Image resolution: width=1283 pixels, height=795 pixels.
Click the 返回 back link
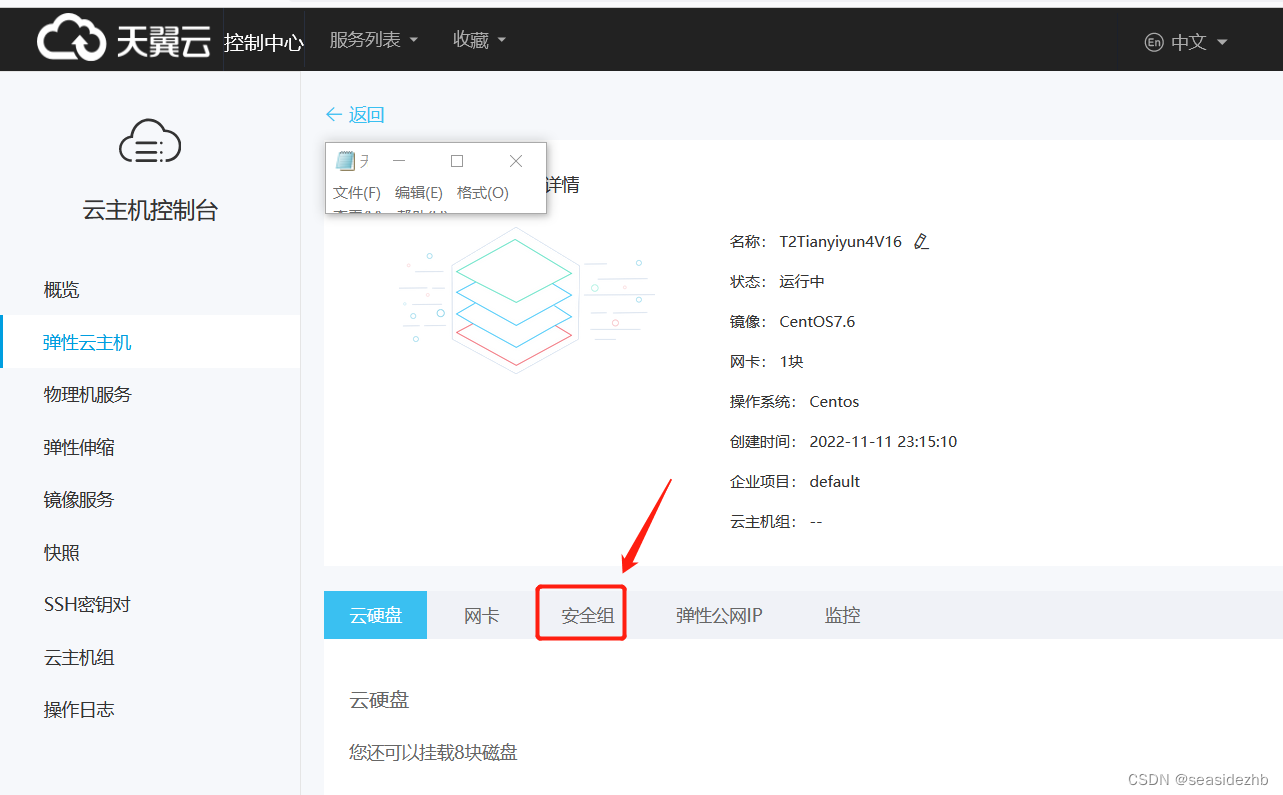tap(355, 114)
